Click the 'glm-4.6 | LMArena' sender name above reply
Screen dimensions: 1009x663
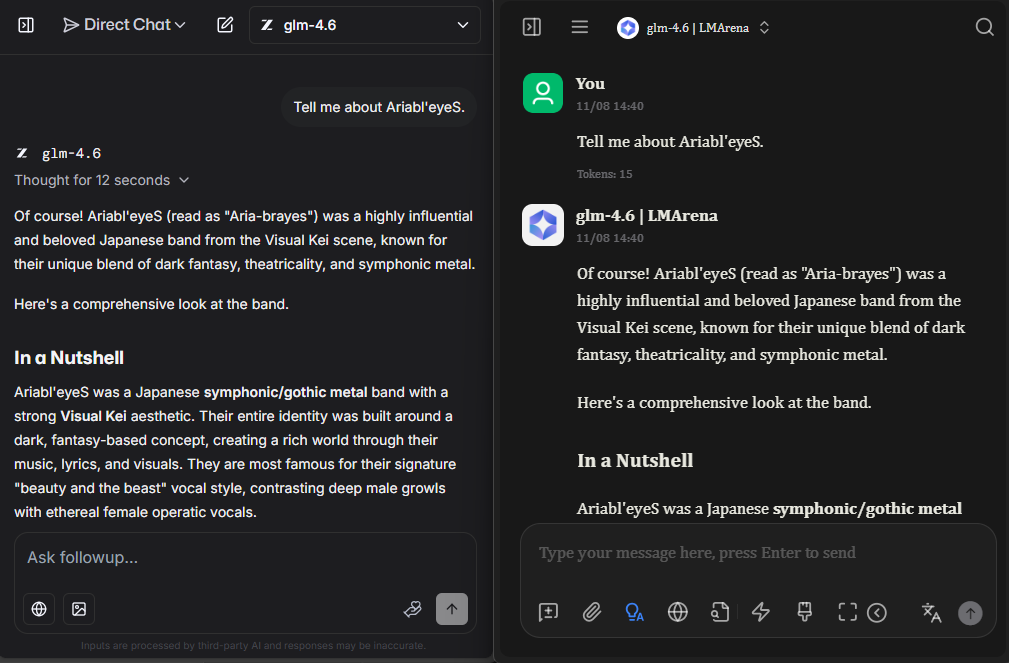tap(647, 216)
